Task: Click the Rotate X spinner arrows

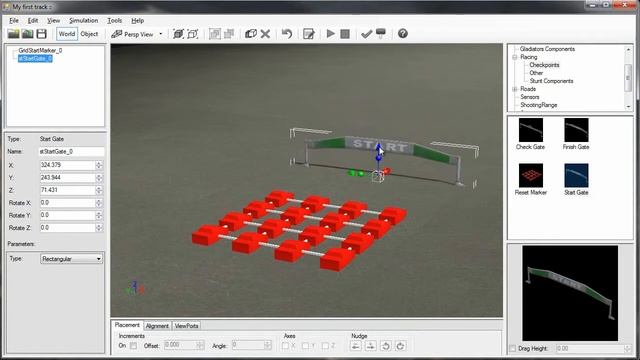Action: click(99, 203)
